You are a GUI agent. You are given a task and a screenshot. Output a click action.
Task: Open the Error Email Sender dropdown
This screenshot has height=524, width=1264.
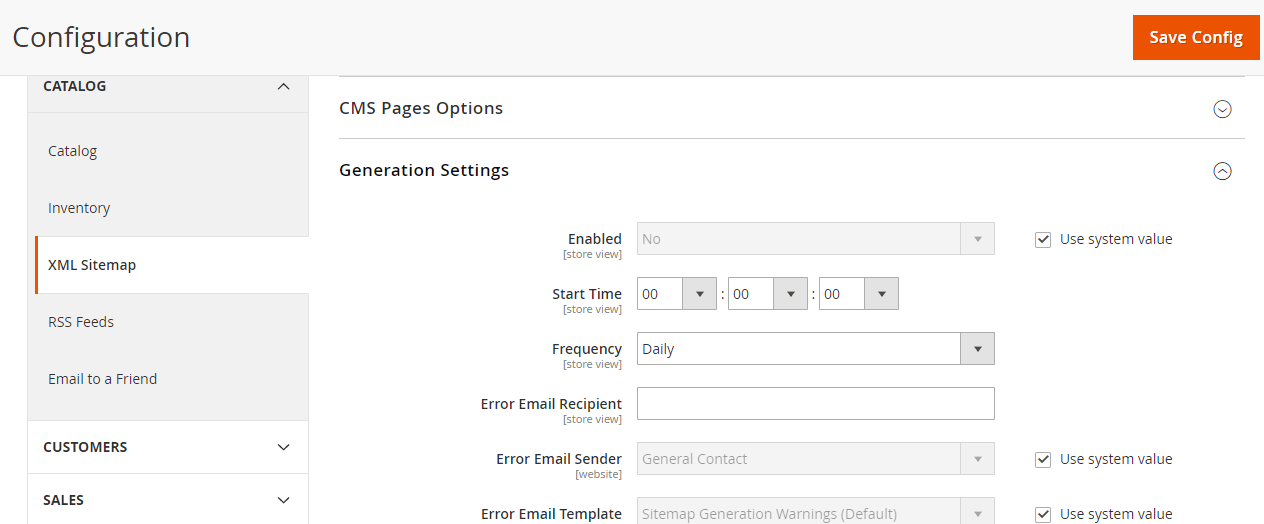tap(816, 459)
